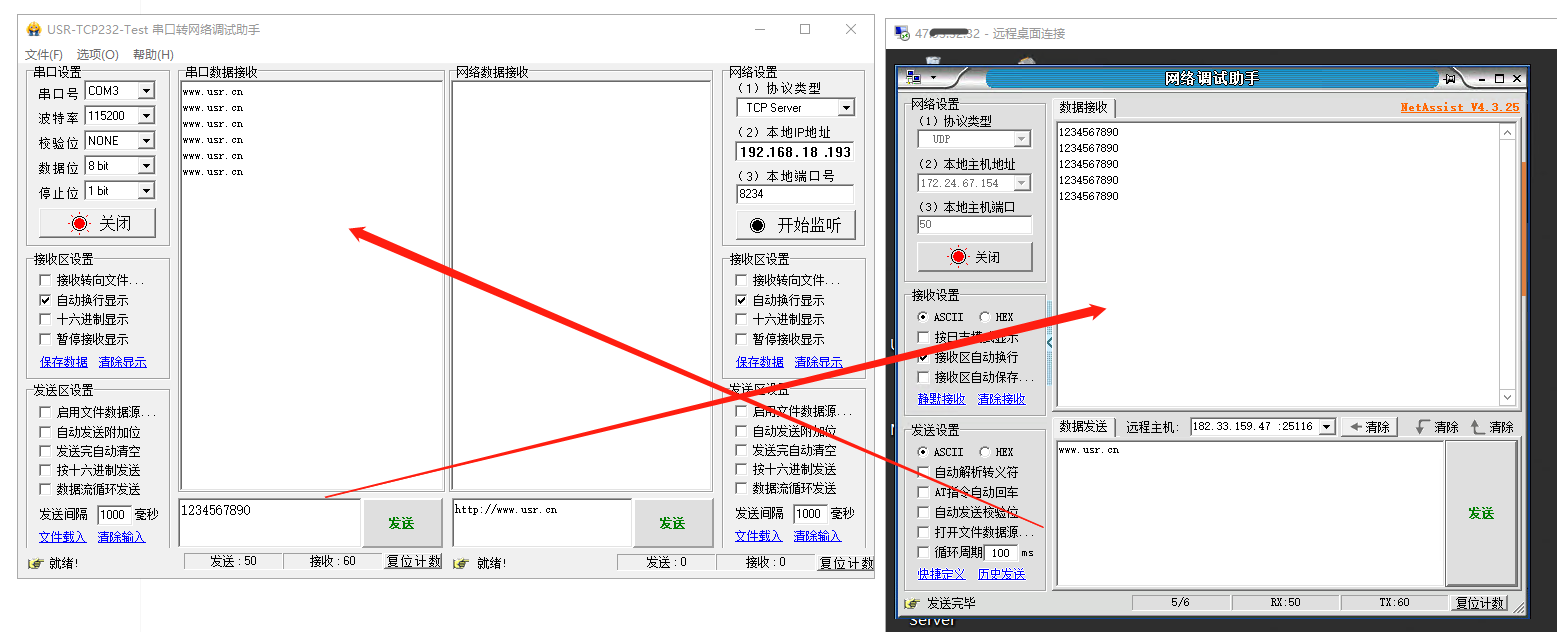Click the USR-TCP232-Test title bar app icon
Viewport: 1557px width, 632px height.
click(x=33, y=29)
